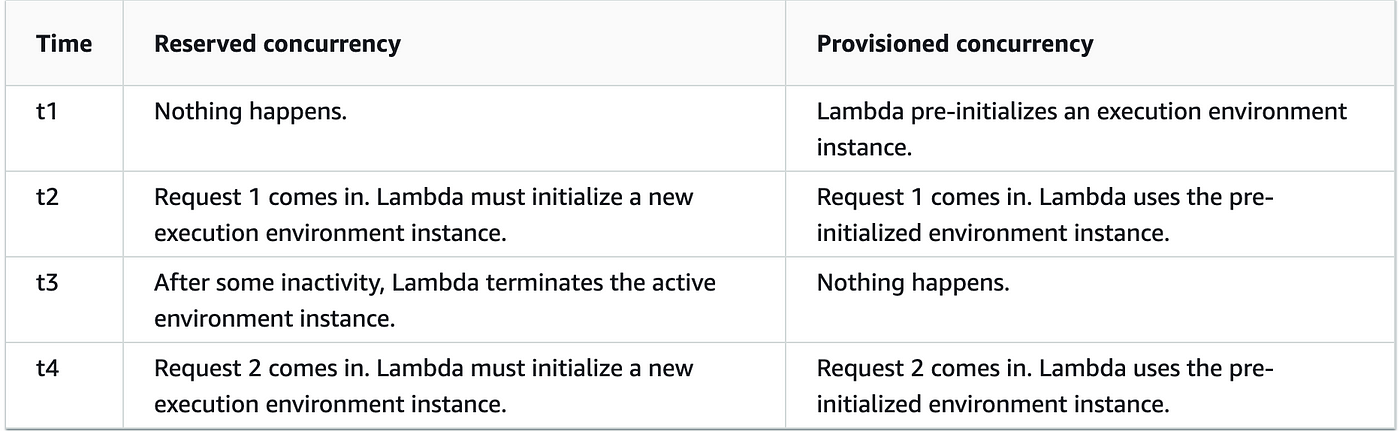Click 'initialized environment instance.' text in t4 row

point(993,405)
